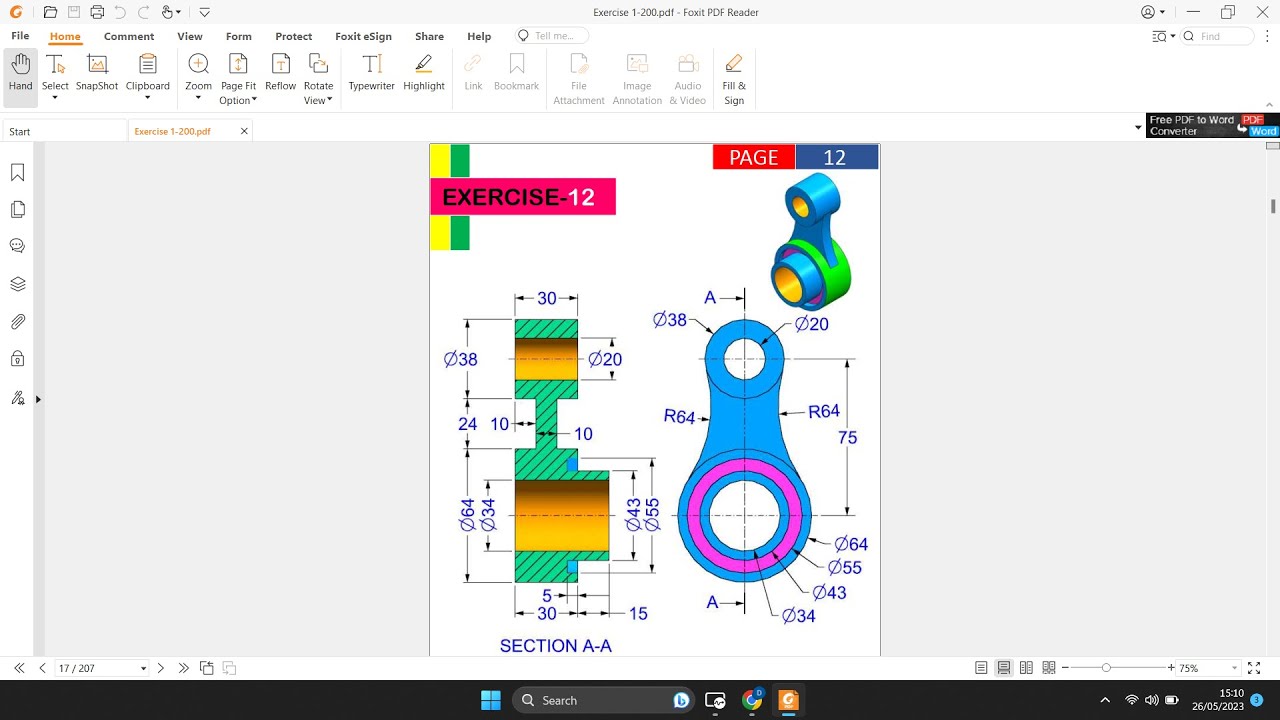Go to the previous page
The height and width of the screenshot is (720, 1280).
(42, 668)
